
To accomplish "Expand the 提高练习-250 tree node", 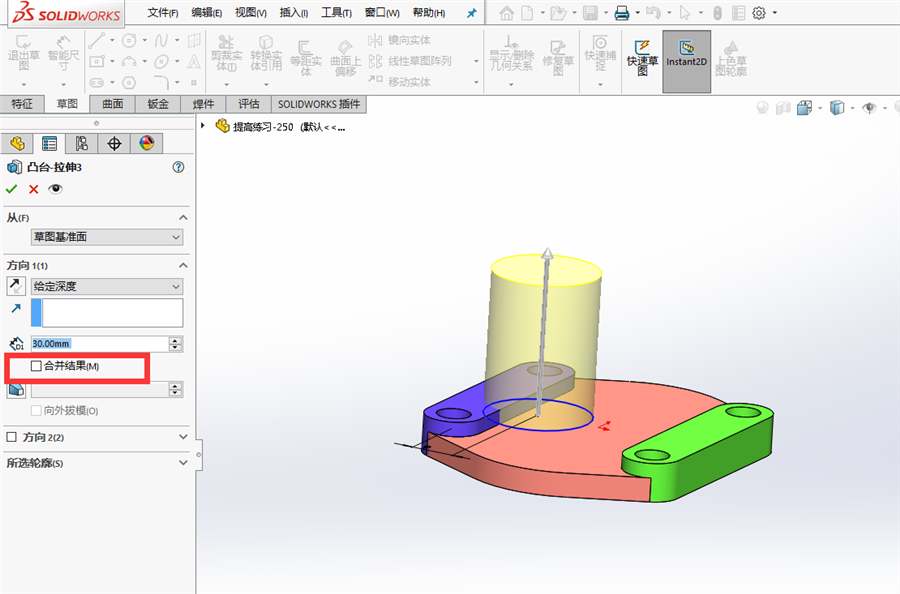I will [x=203, y=125].
